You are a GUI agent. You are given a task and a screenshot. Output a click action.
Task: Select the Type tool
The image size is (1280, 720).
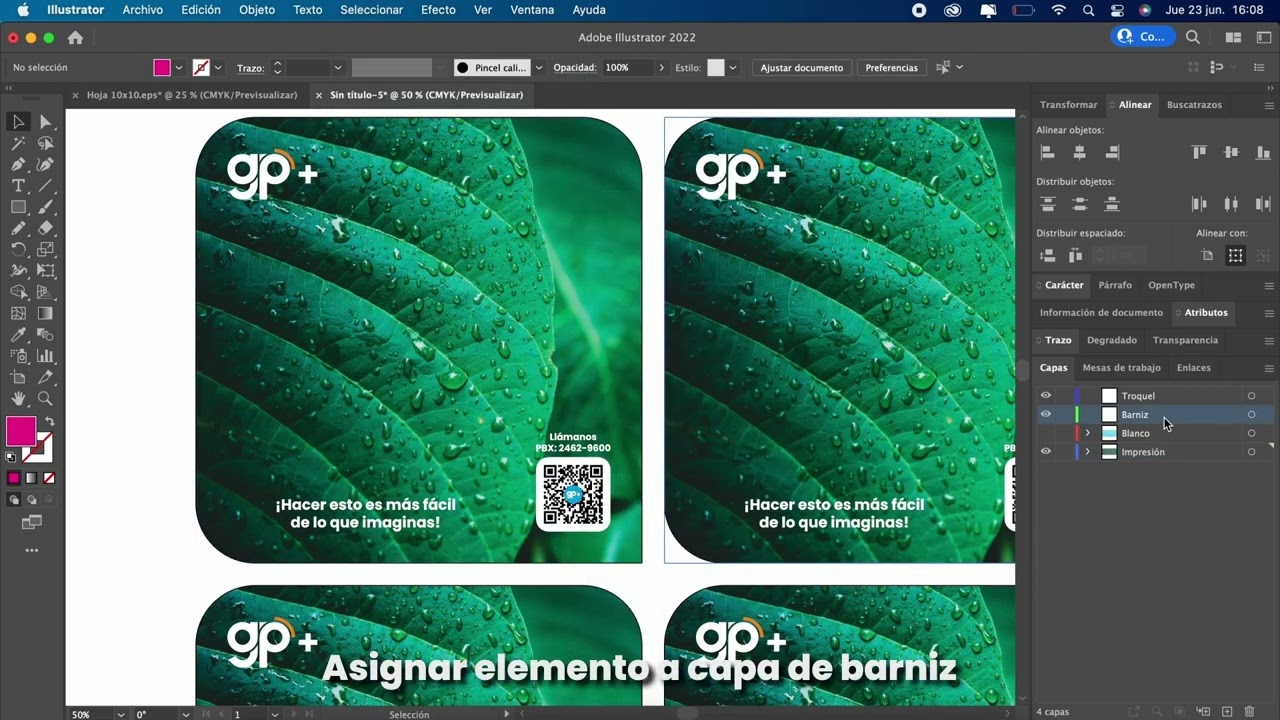pyautogui.click(x=18, y=186)
